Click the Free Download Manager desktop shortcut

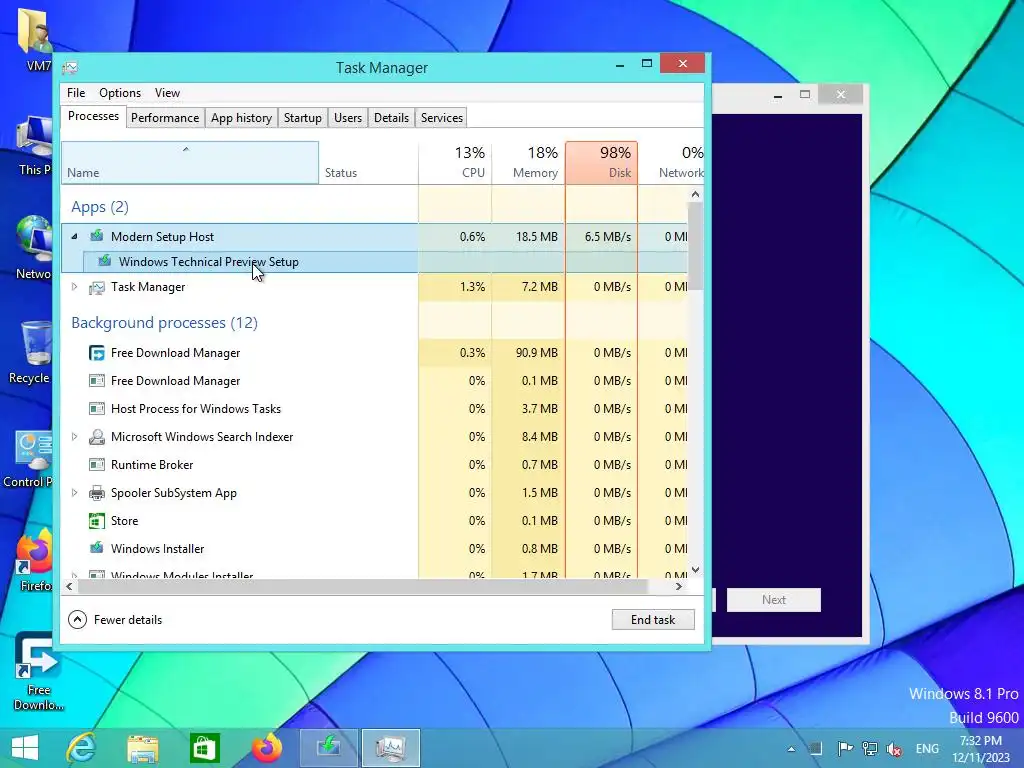pos(38,673)
